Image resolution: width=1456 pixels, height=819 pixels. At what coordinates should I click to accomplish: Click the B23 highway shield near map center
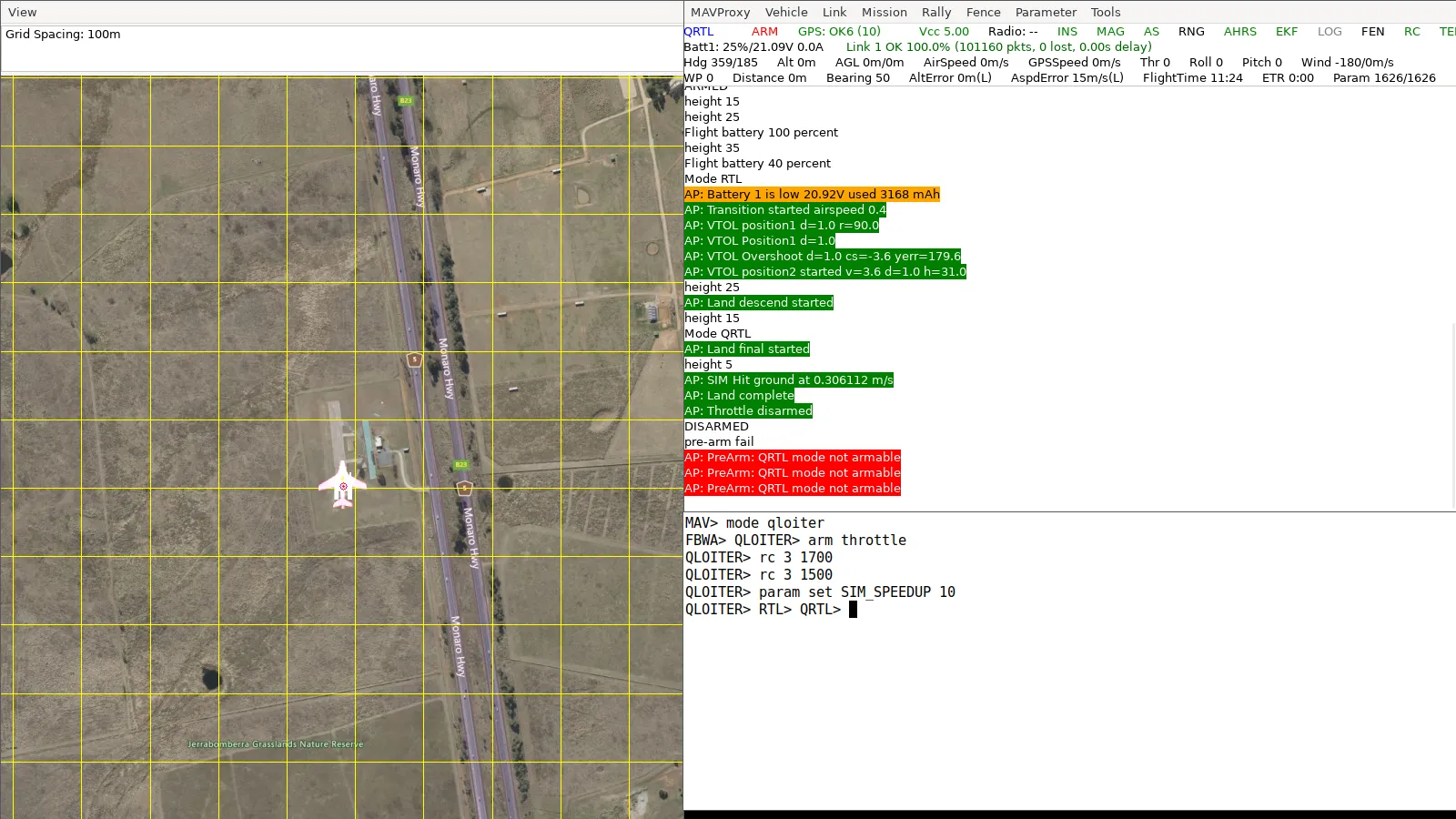click(461, 464)
